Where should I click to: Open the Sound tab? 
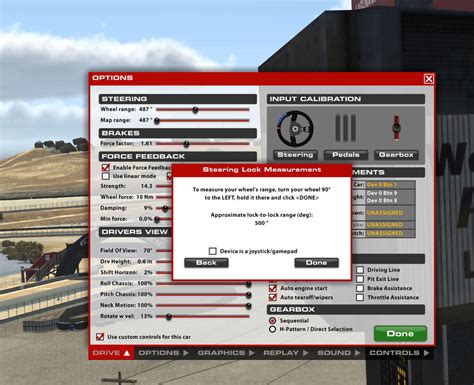(x=339, y=353)
